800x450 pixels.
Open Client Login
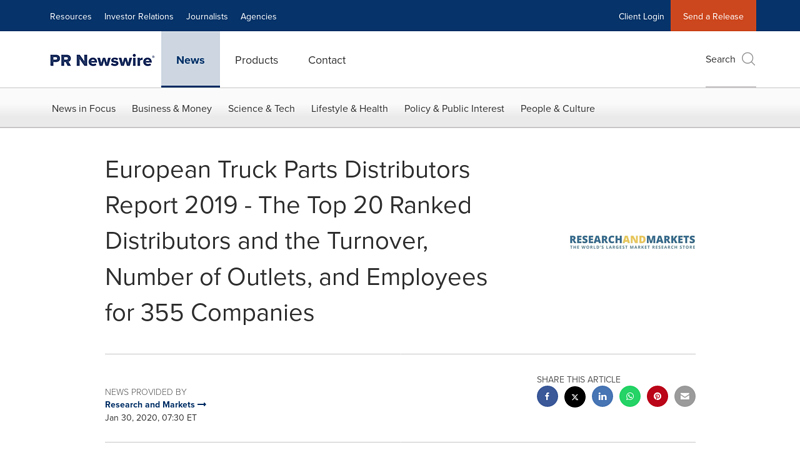click(641, 16)
